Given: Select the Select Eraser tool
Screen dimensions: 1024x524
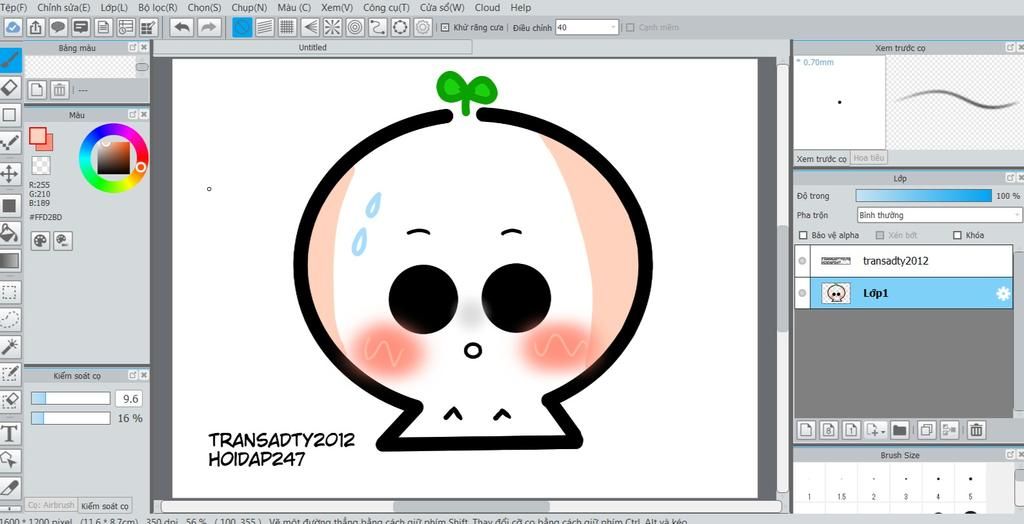Looking at the screenshot, I should point(10,402).
